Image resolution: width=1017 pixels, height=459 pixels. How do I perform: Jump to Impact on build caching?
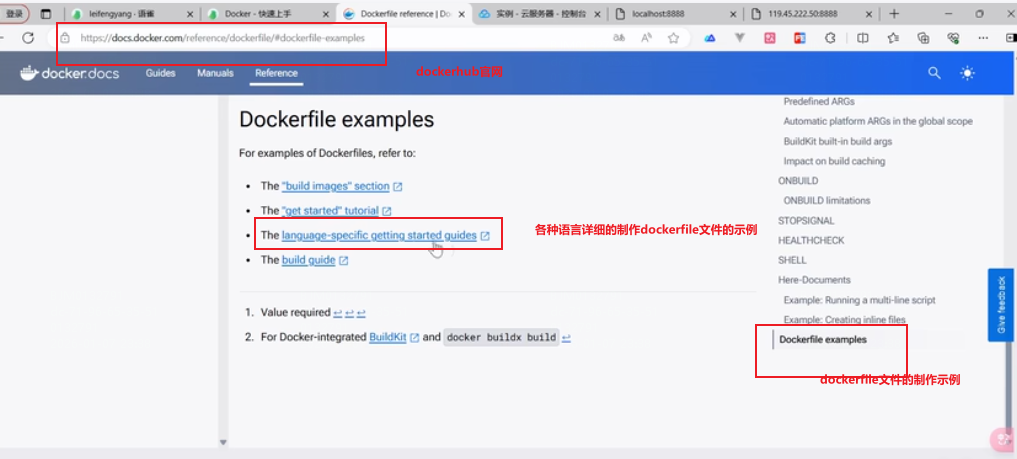pyautogui.click(x=834, y=161)
